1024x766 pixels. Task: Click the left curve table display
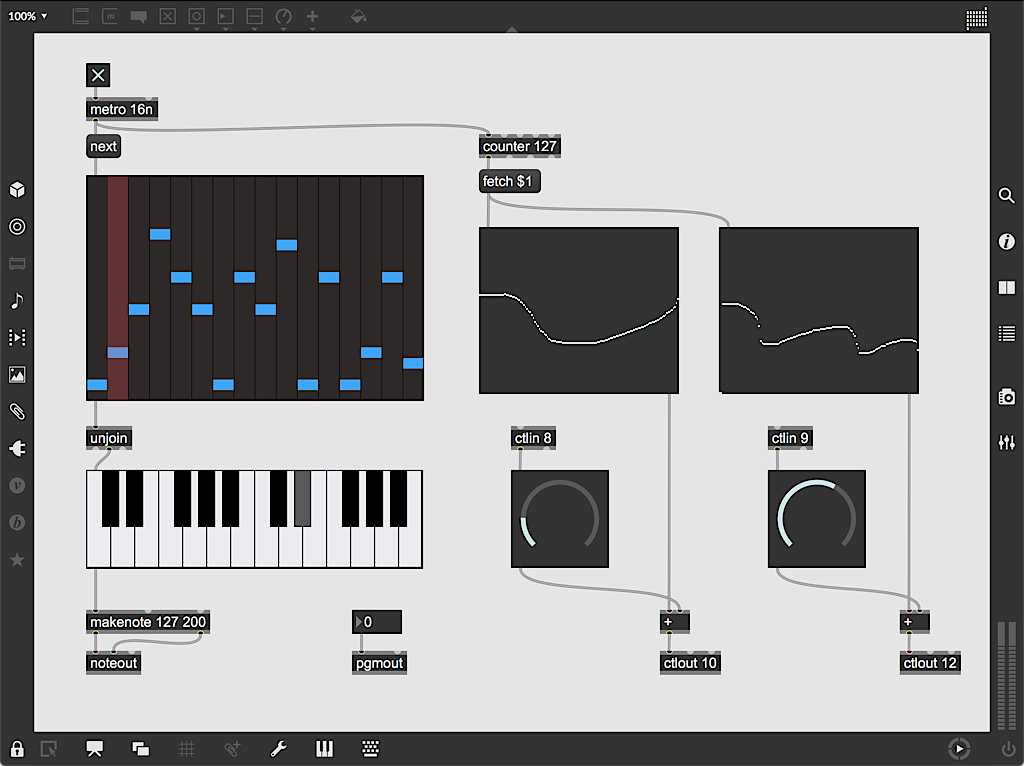(x=579, y=310)
